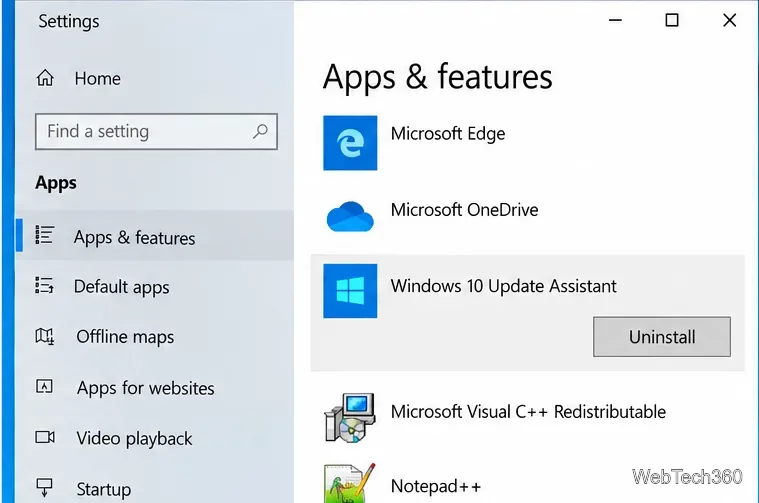
Task: Minimize the Settings window
Action: point(615,20)
